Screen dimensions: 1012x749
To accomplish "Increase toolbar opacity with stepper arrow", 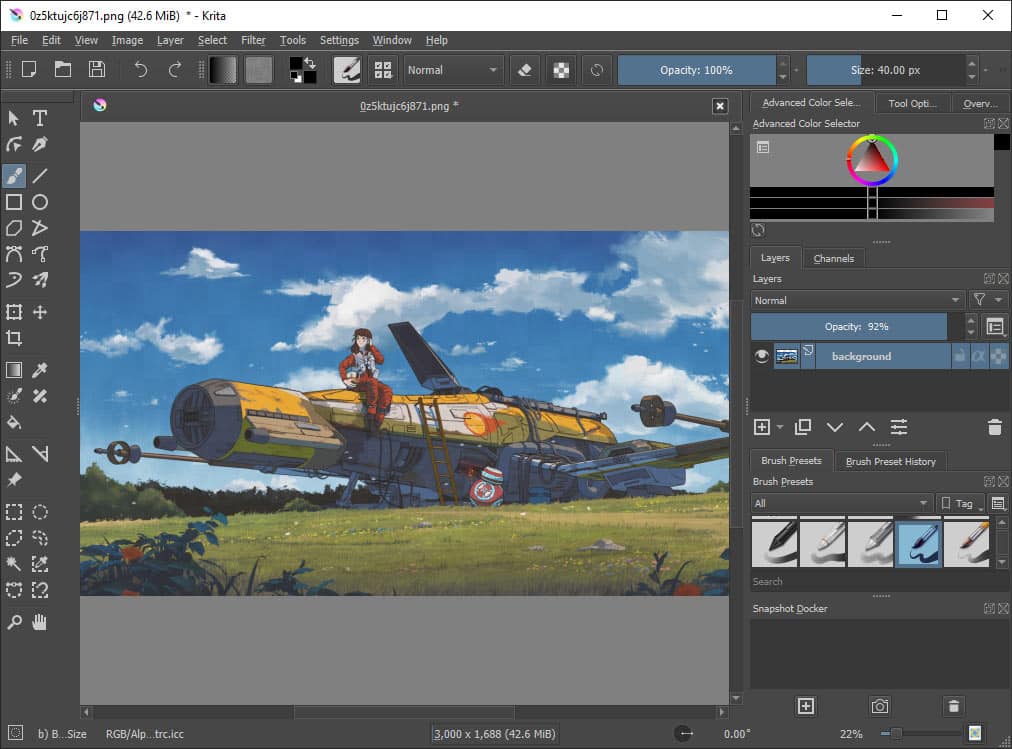I will point(782,63).
